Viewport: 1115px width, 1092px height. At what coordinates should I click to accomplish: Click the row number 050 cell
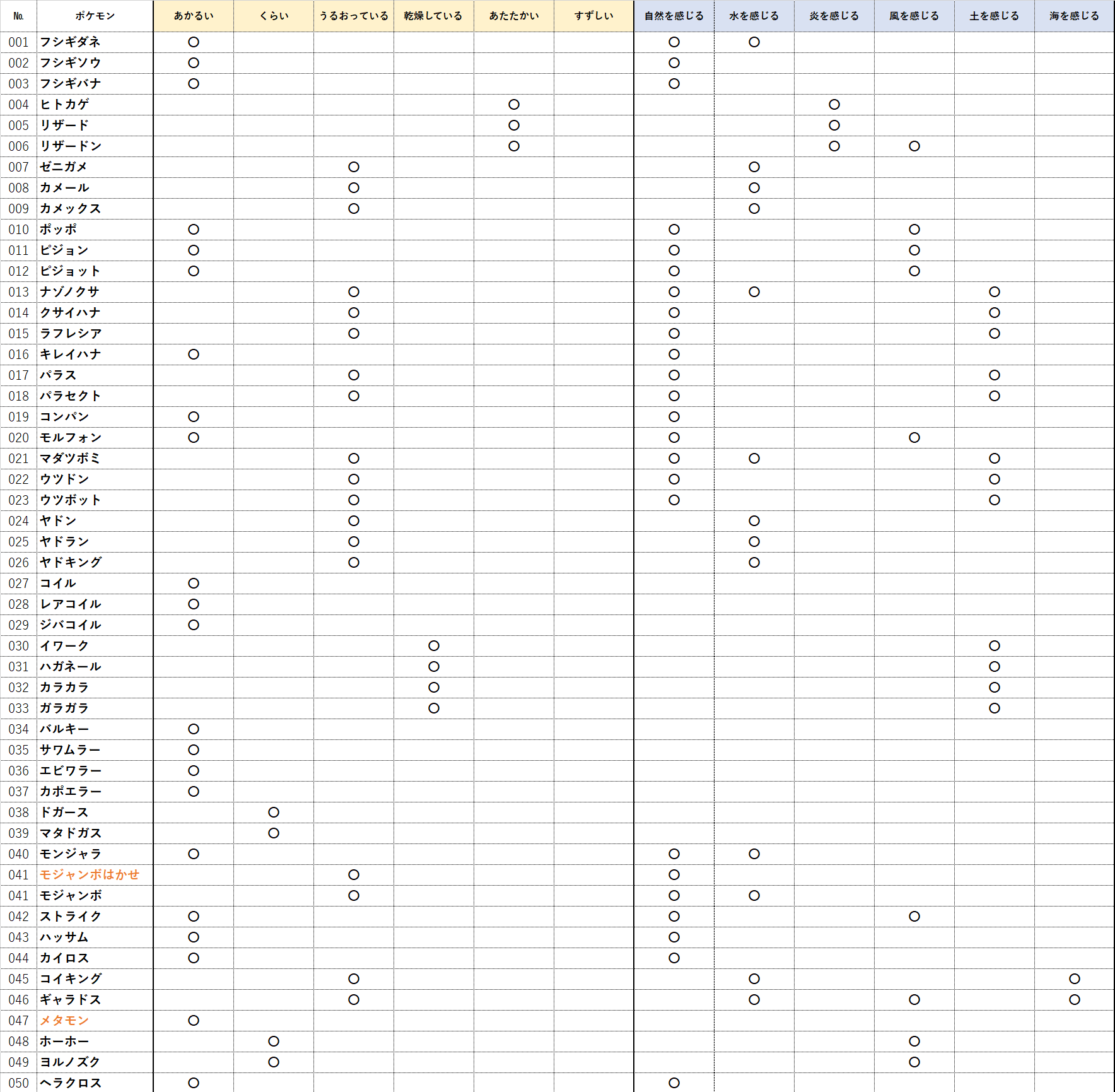19,1083
